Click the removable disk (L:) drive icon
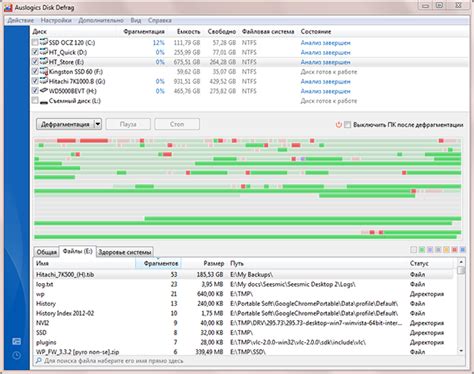 44,101
